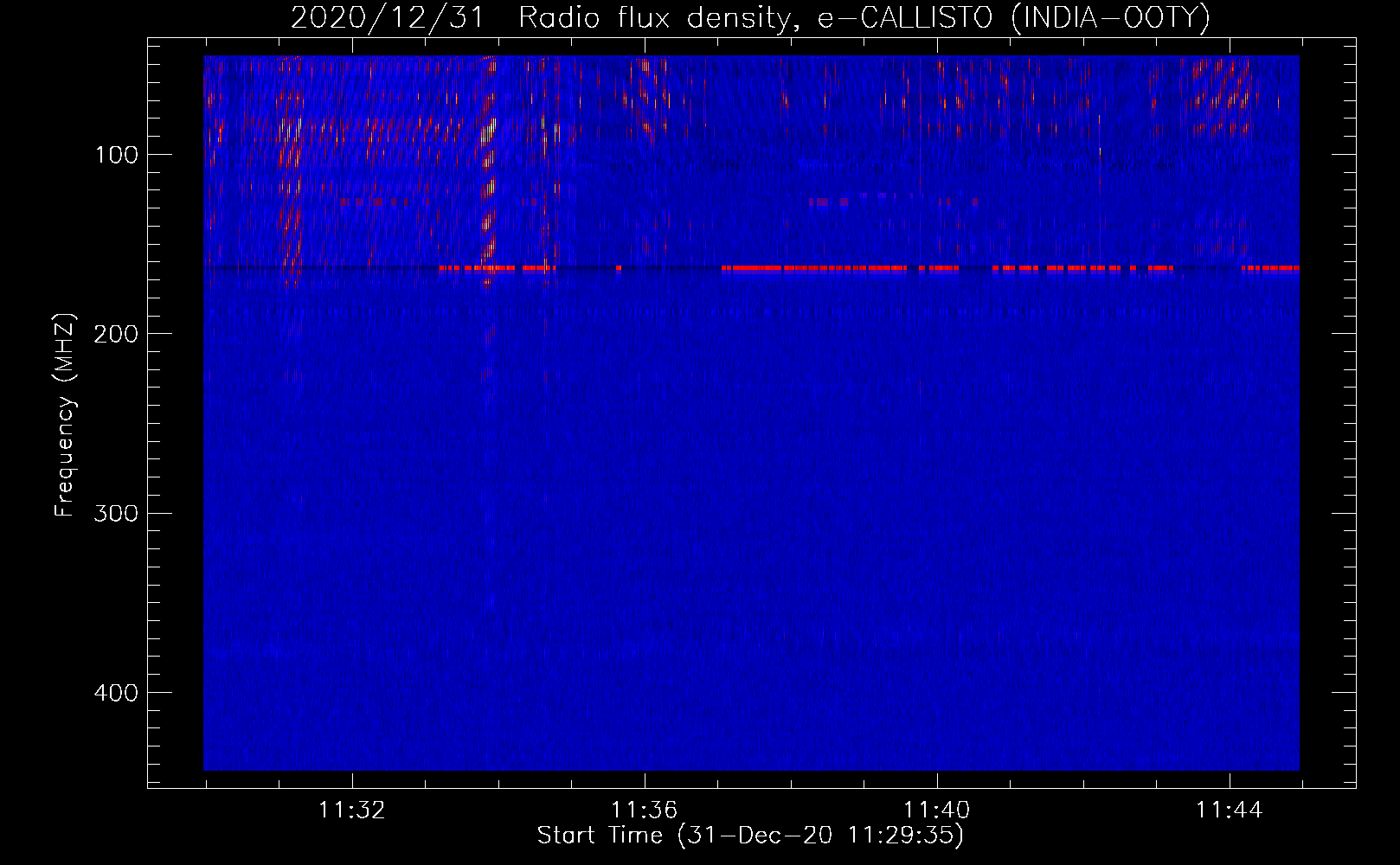Click the frequency tick label '400'
Image resolution: width=1400 pixels, height=865 pixels.
tap(116, 693)
